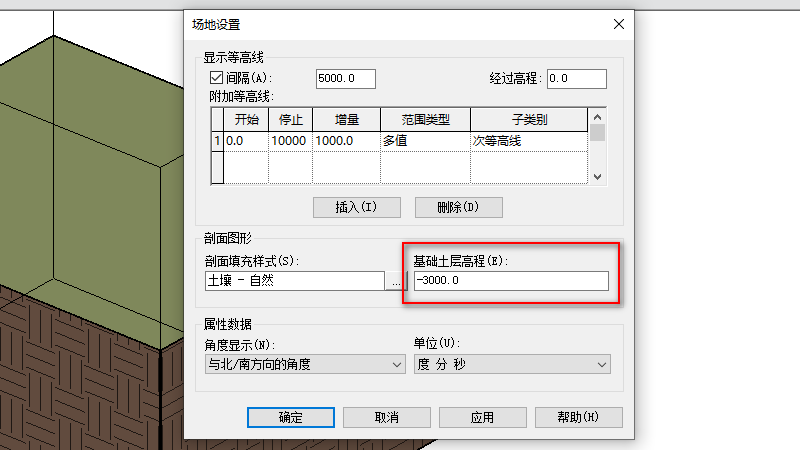Select the 开始 column header
Image resolution: width=800 pixels, height=450 pixels.
point(246,120)
